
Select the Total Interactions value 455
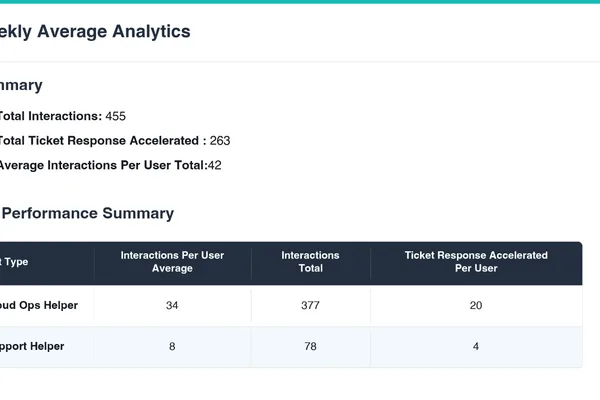(x=116, y=116)
